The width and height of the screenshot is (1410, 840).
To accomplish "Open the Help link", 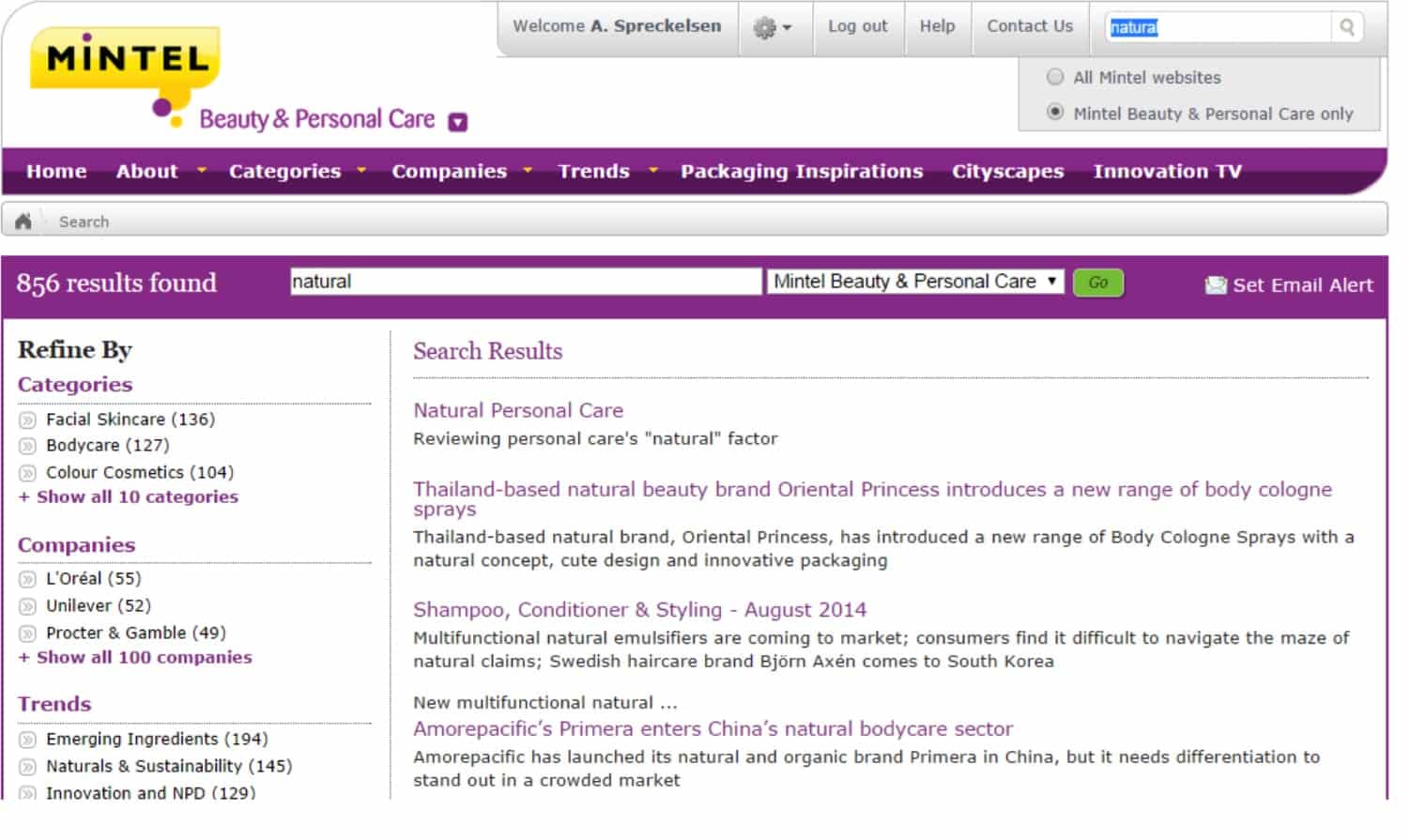I will pos(937,26).
